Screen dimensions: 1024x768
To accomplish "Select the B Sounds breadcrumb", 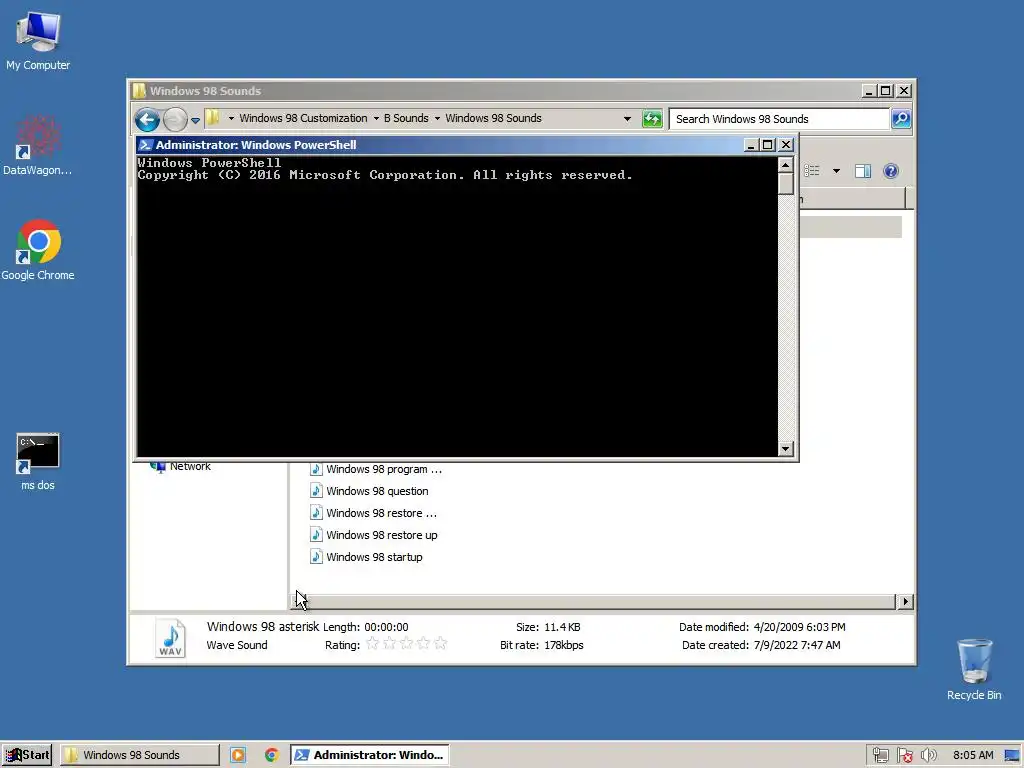I will coord(406,118).
